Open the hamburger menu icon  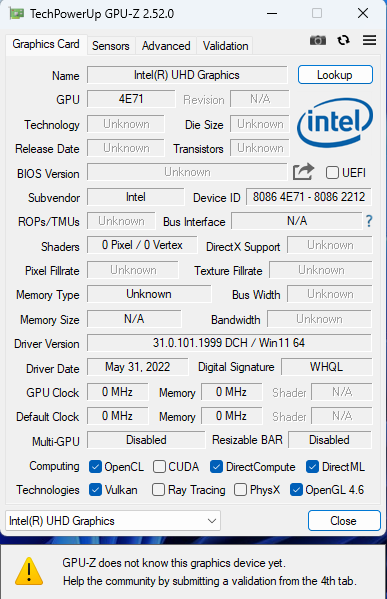[x=369, y=40]
